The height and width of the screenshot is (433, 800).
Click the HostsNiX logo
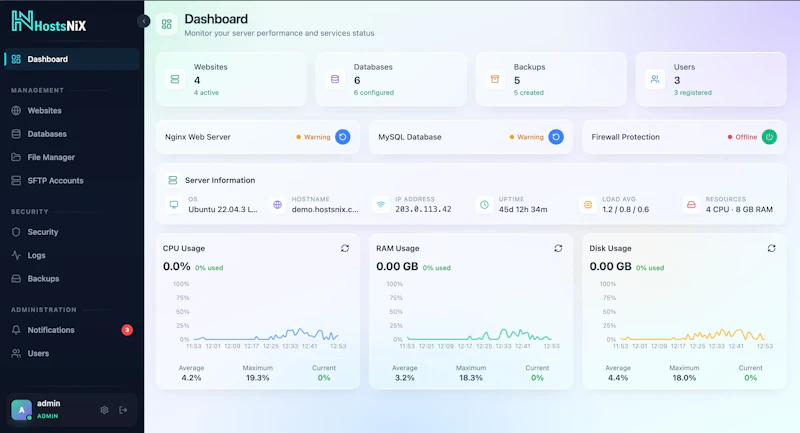tap(48, 21)
